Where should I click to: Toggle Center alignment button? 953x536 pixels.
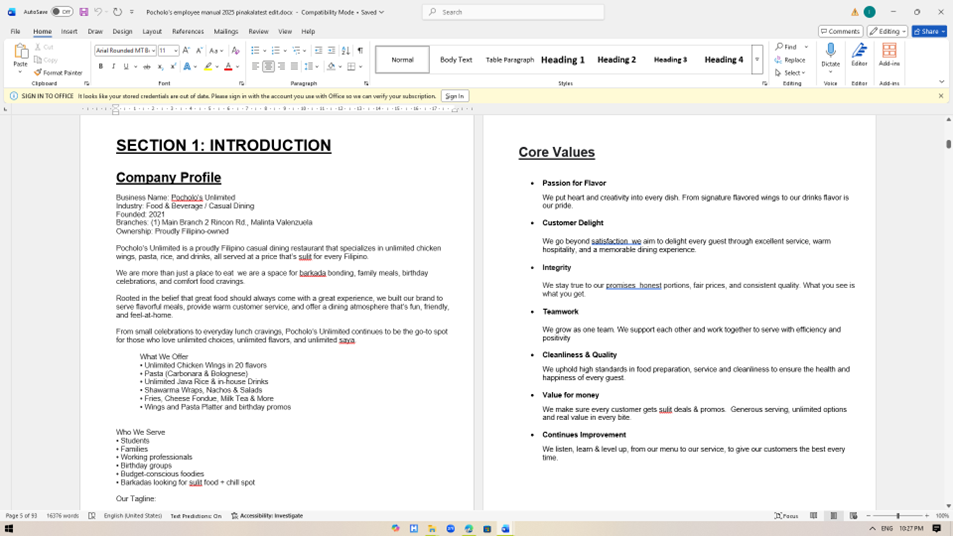coord(268,67)
